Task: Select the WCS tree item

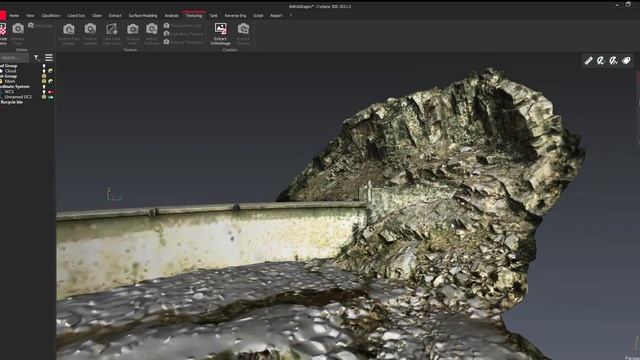Action: [x=9, y=92]
